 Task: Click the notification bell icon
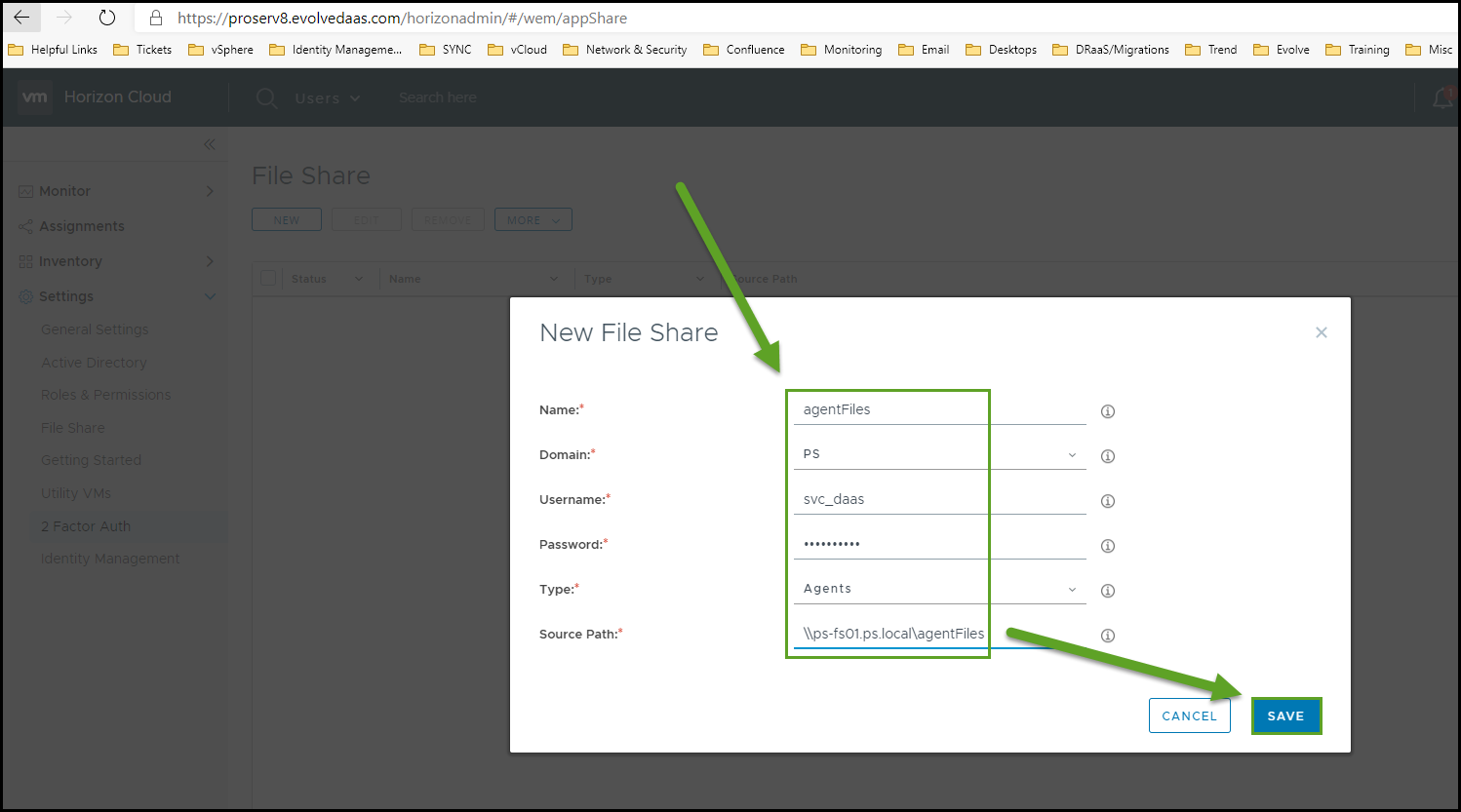(x=1441, y=98)
